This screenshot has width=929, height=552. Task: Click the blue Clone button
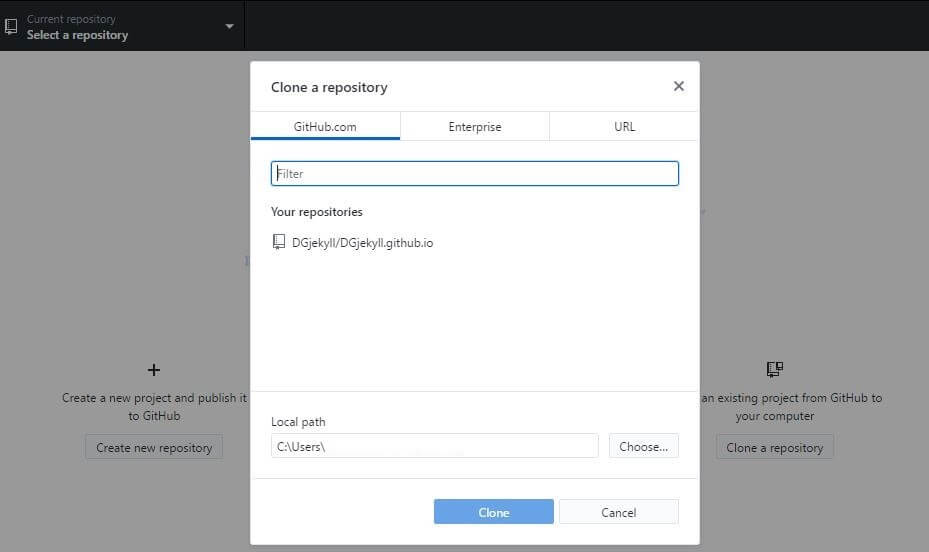(x=494, y=512)
